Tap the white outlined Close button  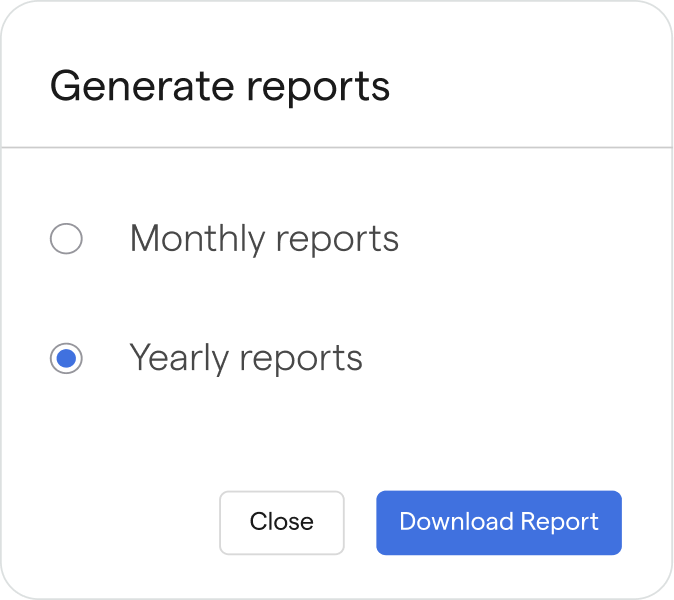pyautogui.click(x=281, y=522)
